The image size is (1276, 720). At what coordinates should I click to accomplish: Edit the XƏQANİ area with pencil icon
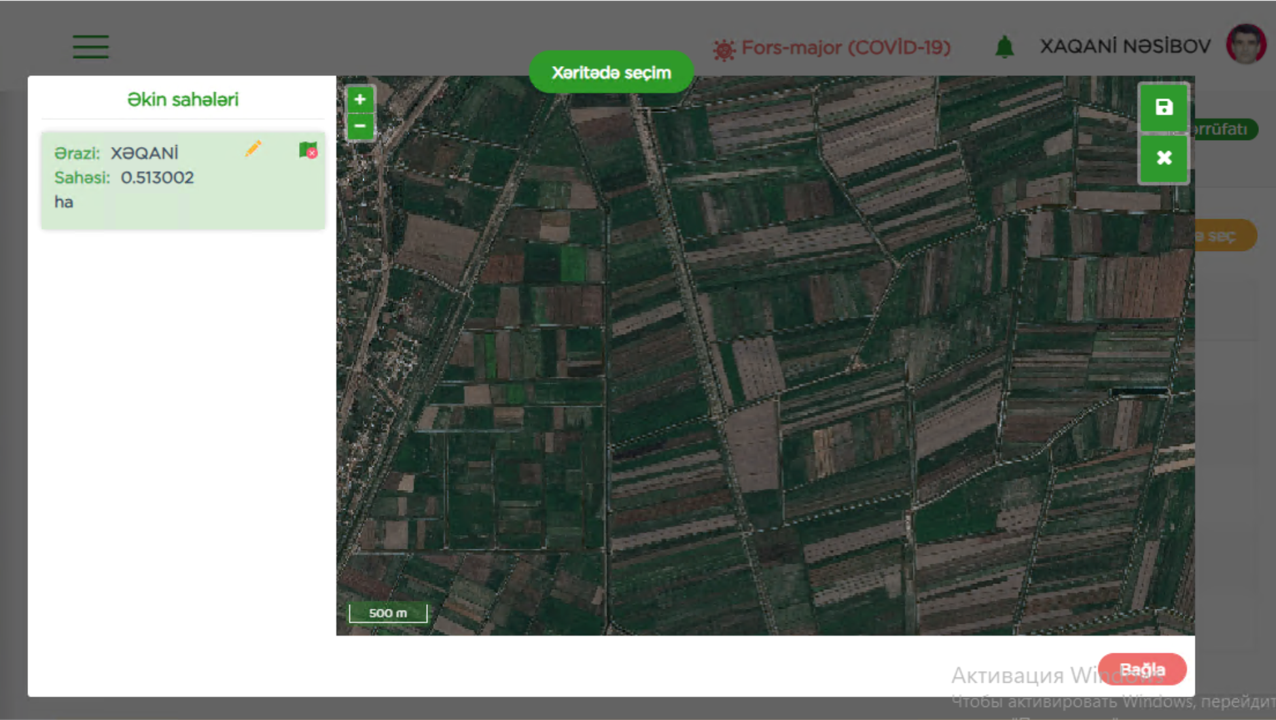tap(253, 149)
